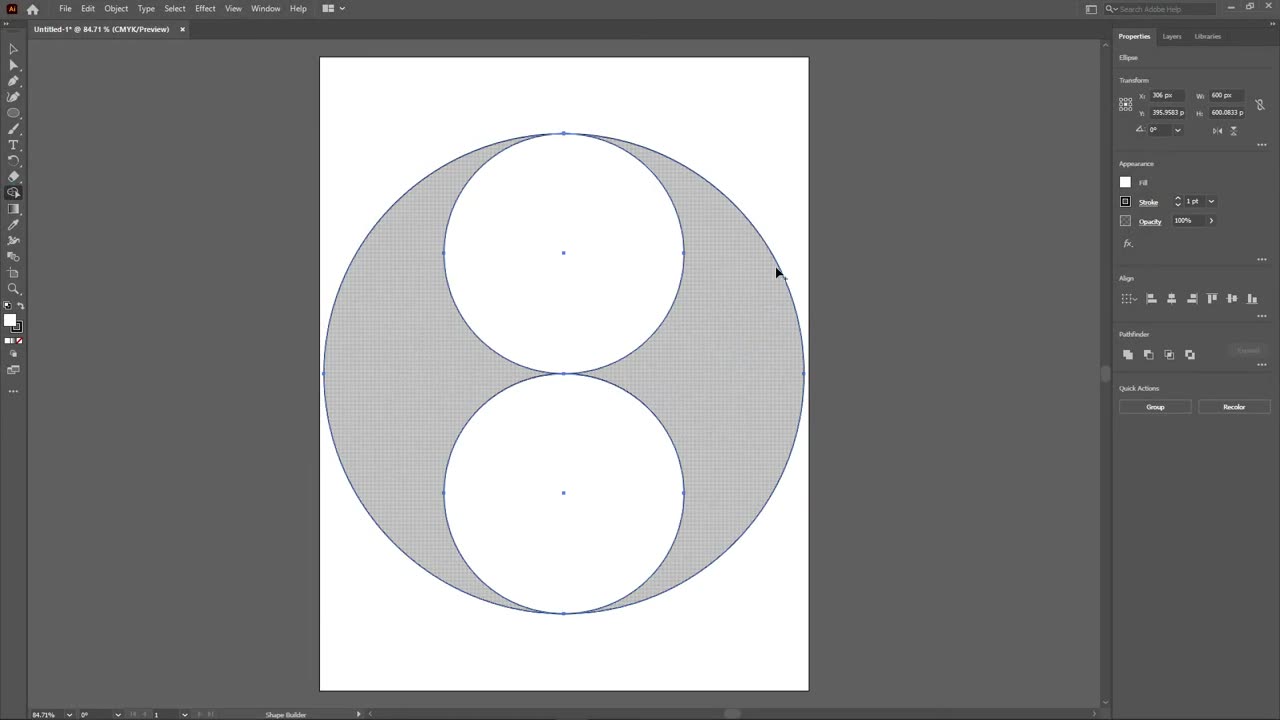Flip the shape horizontally

coord(1217,130)
